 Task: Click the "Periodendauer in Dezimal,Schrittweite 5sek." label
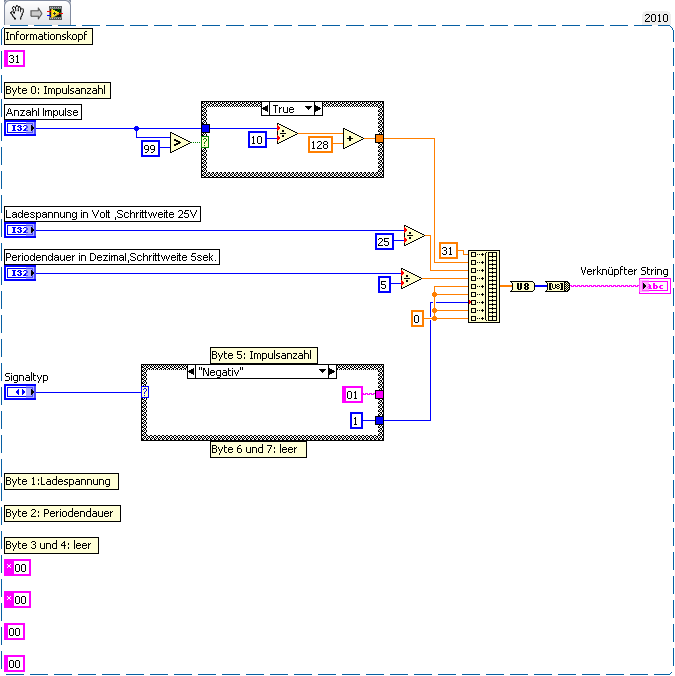[x=112, y=257]
